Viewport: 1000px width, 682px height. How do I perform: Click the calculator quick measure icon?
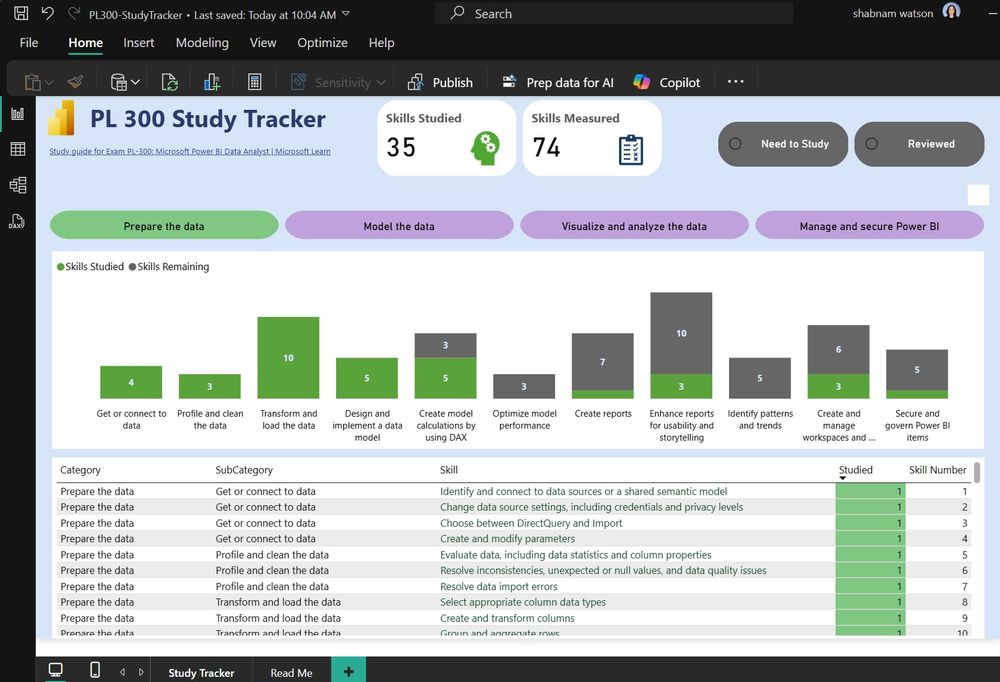click(254, 82)
